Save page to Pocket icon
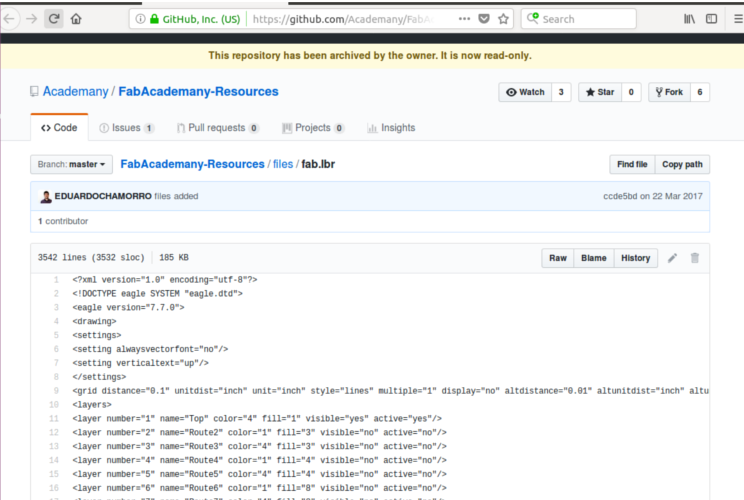The width and height of the screenshot is (744, 500). (x=484, y=19)
